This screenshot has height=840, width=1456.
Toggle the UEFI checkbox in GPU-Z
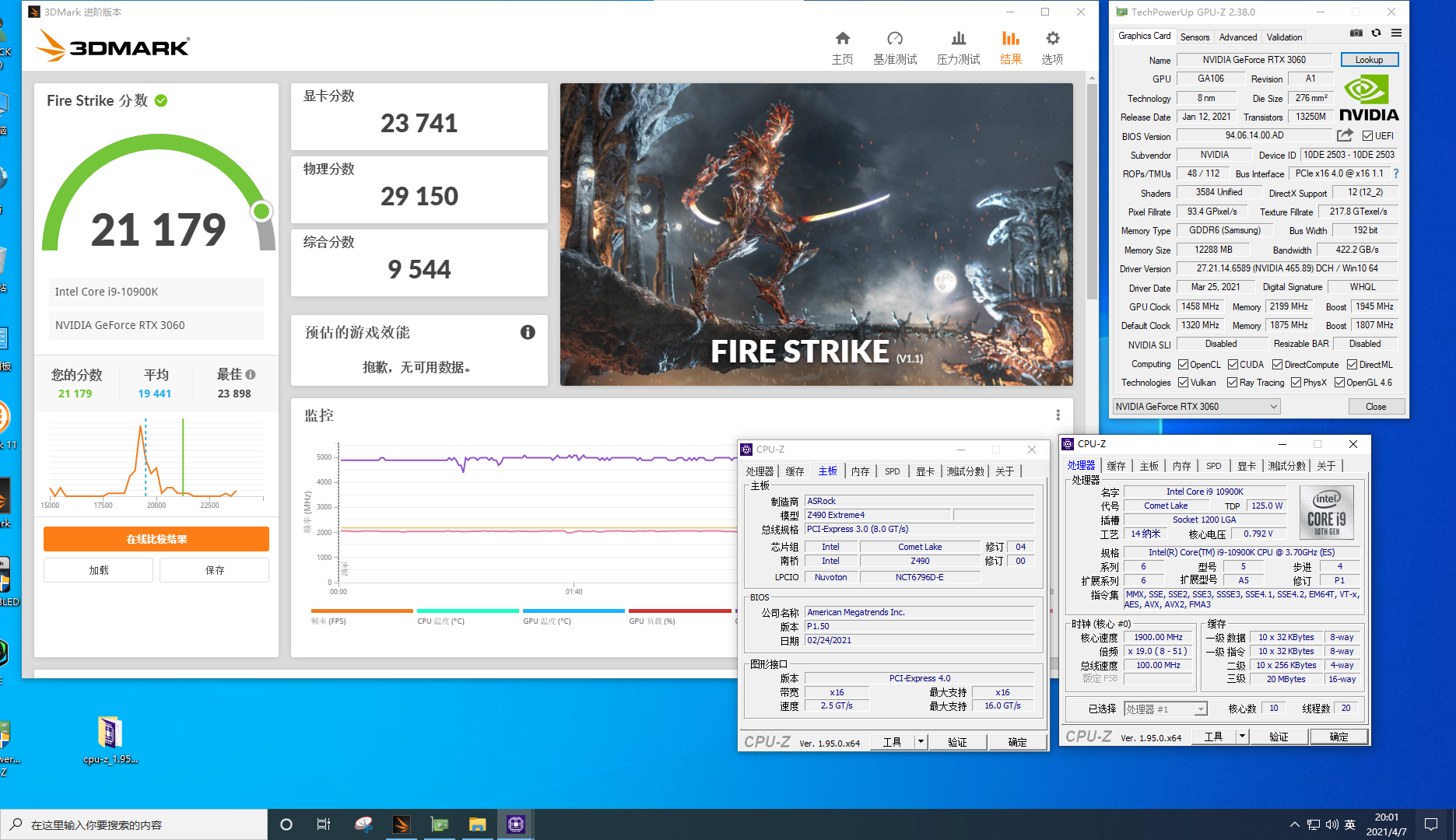click(1367, 136)
